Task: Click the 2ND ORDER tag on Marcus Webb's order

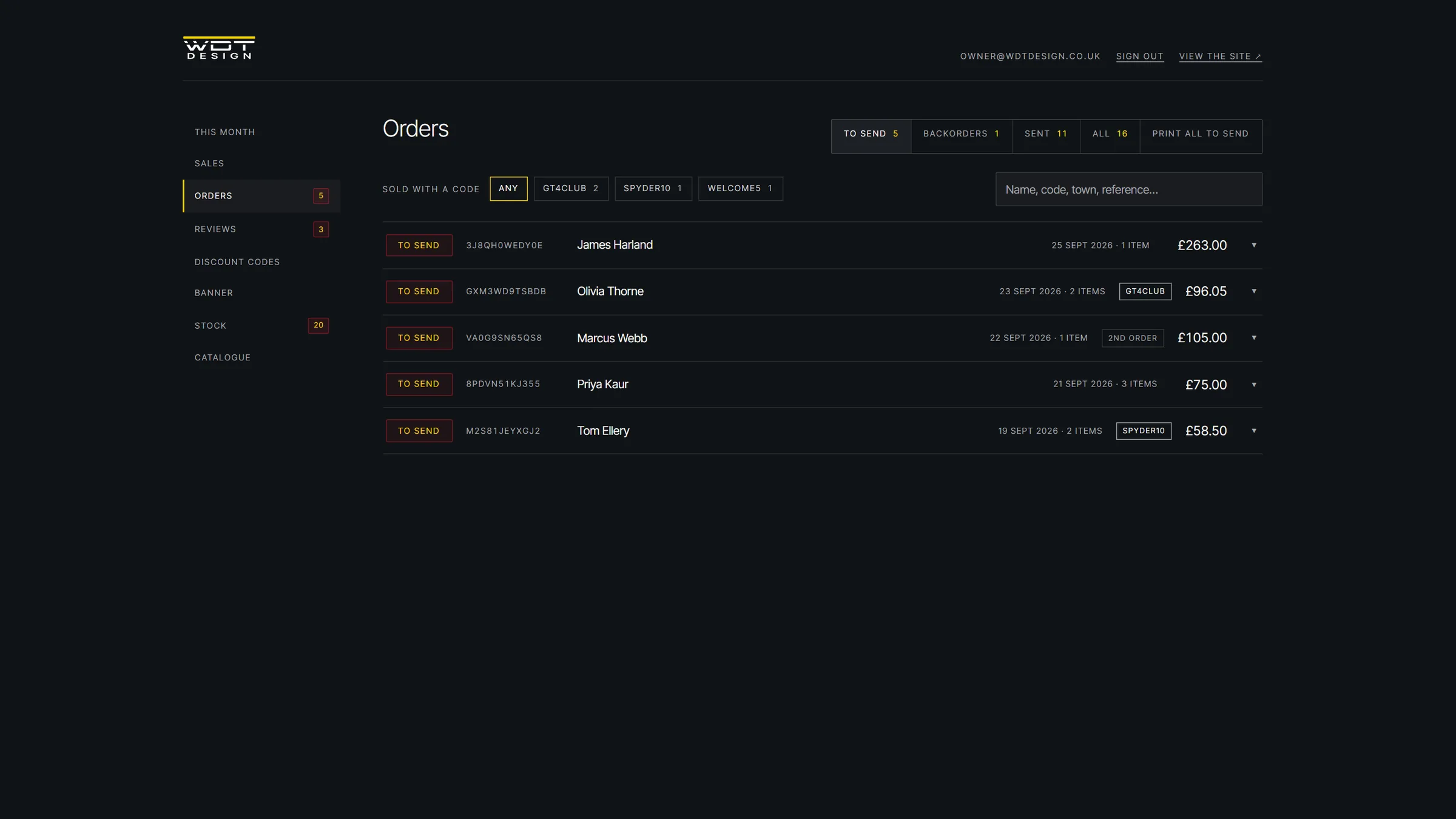Action: [1133, 338]
